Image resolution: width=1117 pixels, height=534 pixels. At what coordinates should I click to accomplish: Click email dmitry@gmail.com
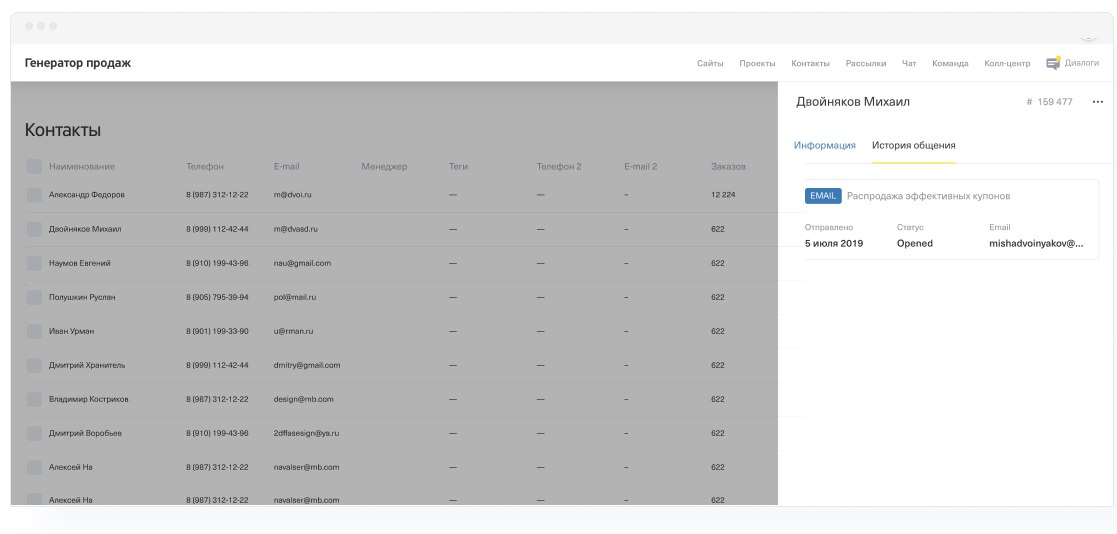pyautogui.click(x=307, y=365)
